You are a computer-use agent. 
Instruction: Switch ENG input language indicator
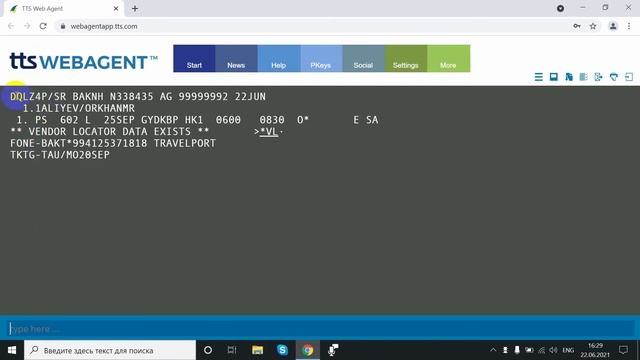click(568, 350)
